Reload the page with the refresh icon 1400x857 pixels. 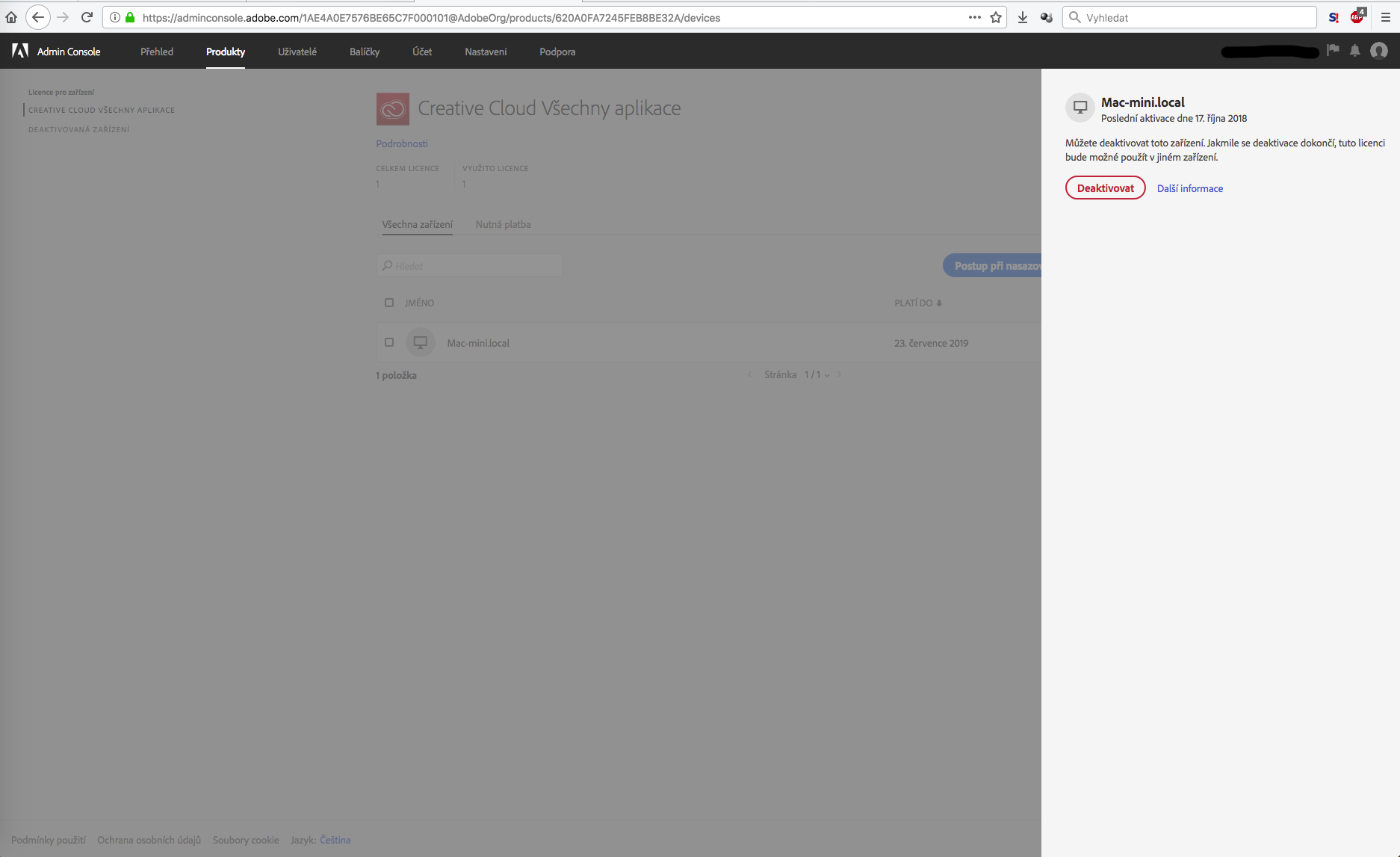pyautogui.click(x=87, y=17)
